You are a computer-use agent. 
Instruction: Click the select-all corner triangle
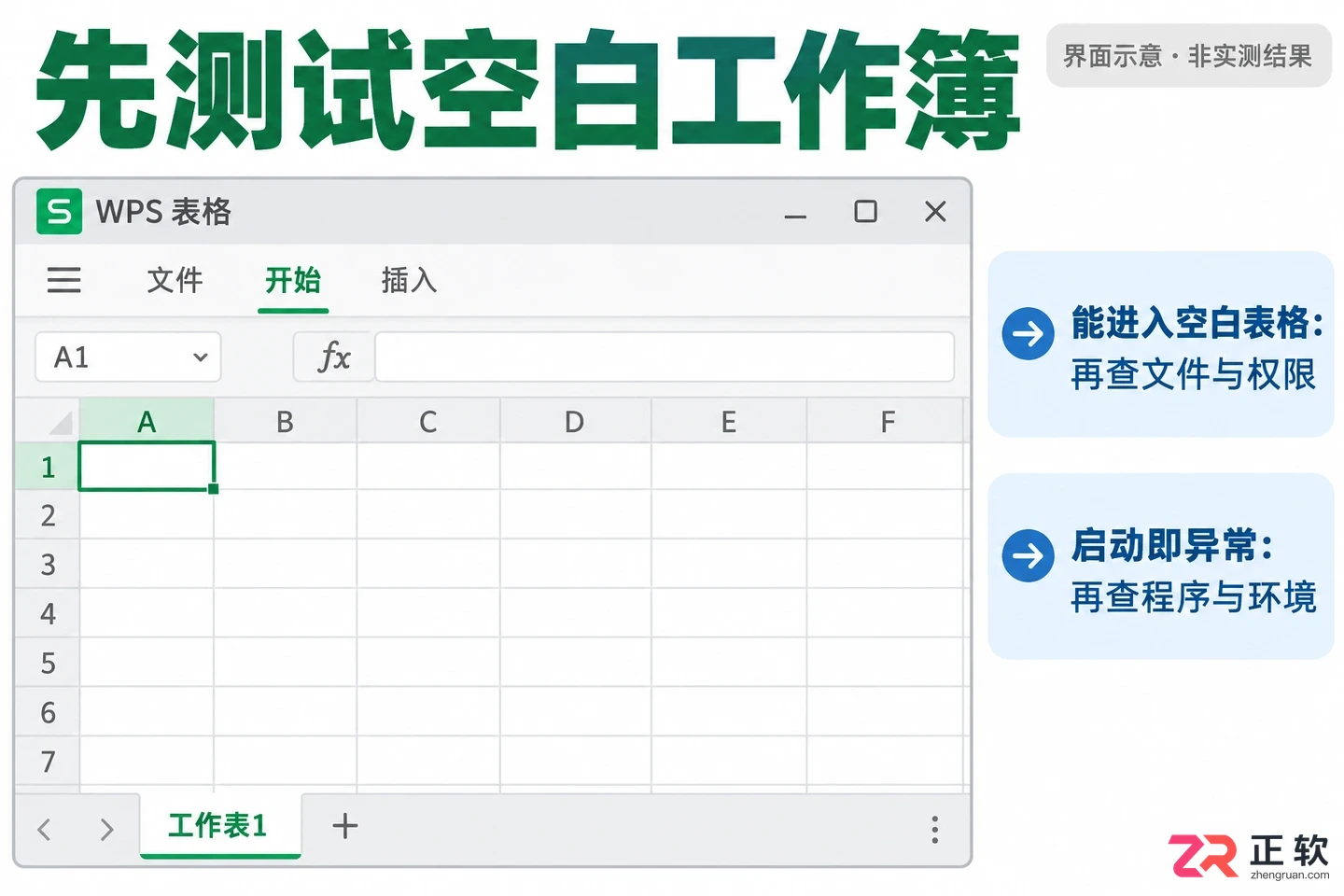[x=61, y=423]
